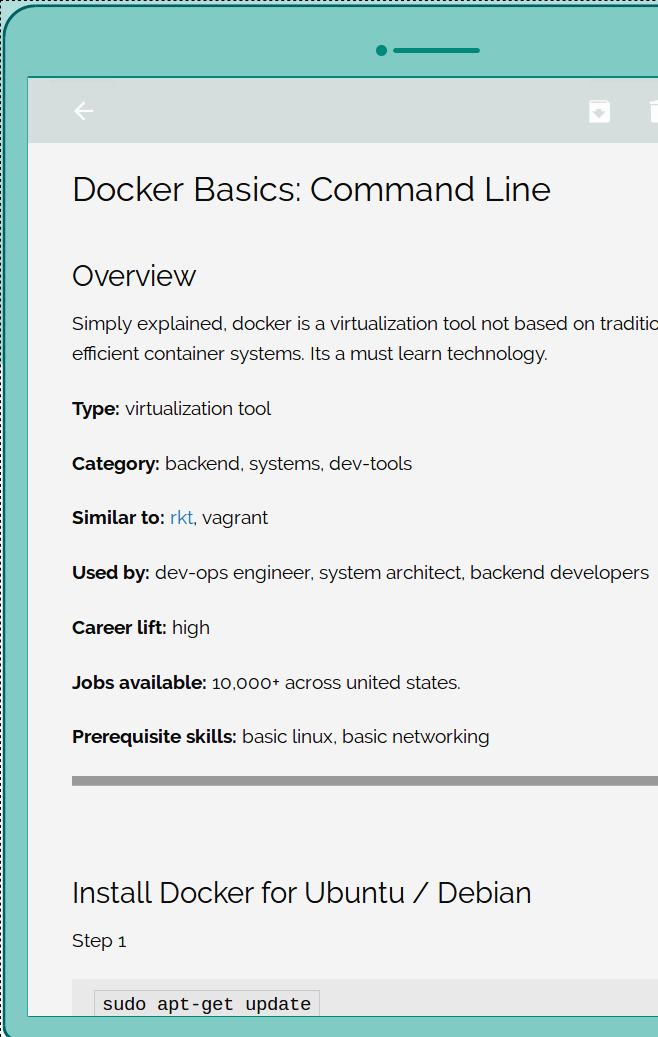This screenshot has width=658, height=1037.
Task: Click the overview paragraph about docker
Action: 365,339
